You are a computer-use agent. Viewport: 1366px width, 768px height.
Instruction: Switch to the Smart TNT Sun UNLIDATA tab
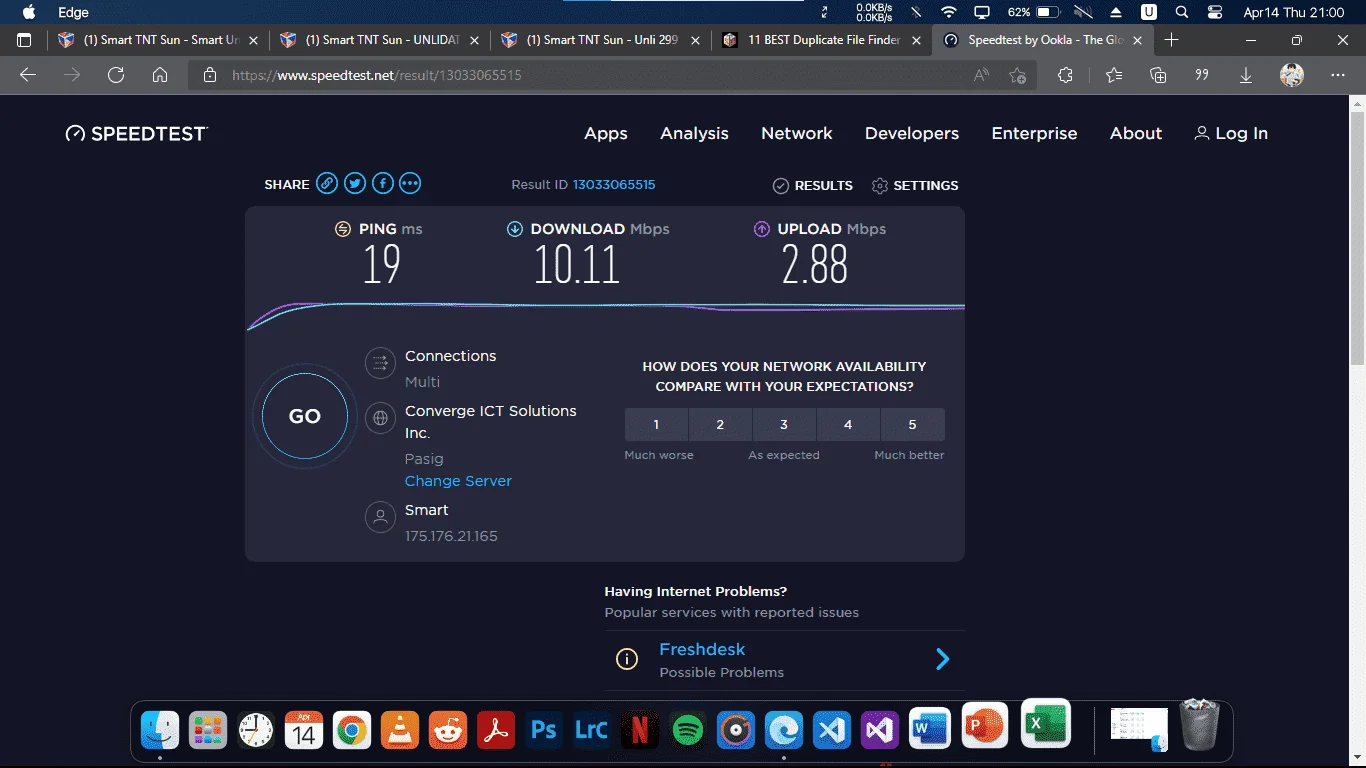(x=382, y=40)
